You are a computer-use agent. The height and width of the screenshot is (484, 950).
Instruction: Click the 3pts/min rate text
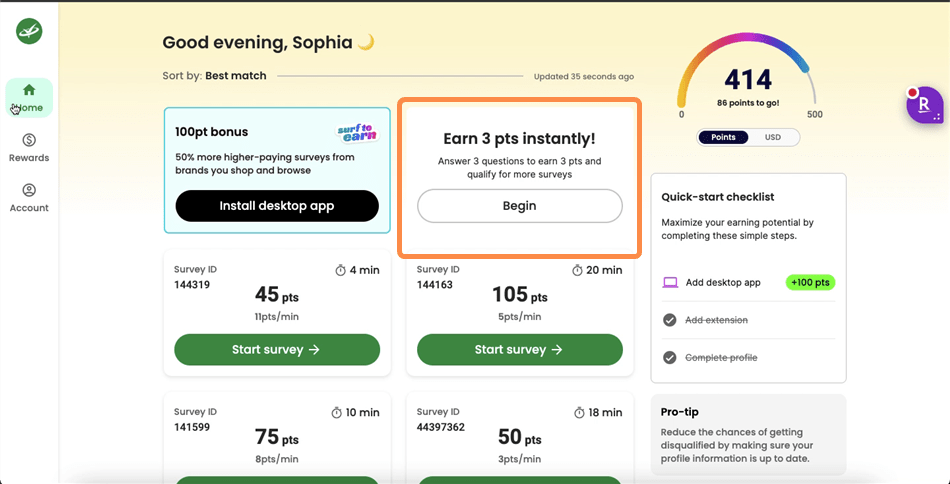520,459
